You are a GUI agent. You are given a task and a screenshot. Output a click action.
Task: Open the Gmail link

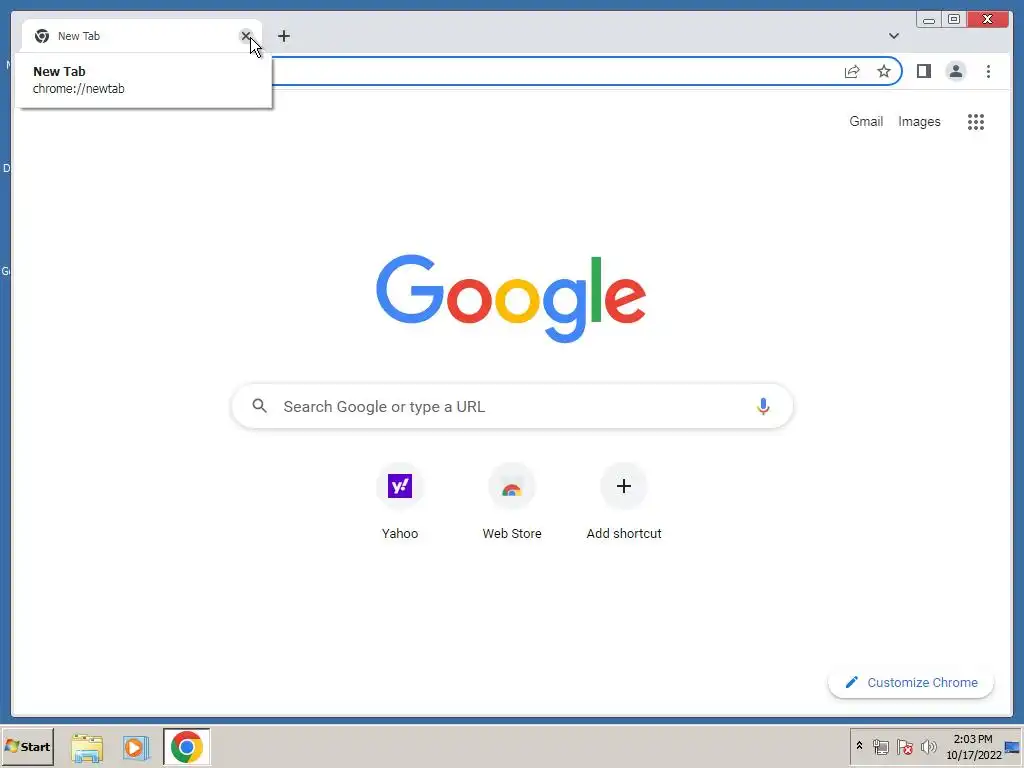(x=866, y=121)
